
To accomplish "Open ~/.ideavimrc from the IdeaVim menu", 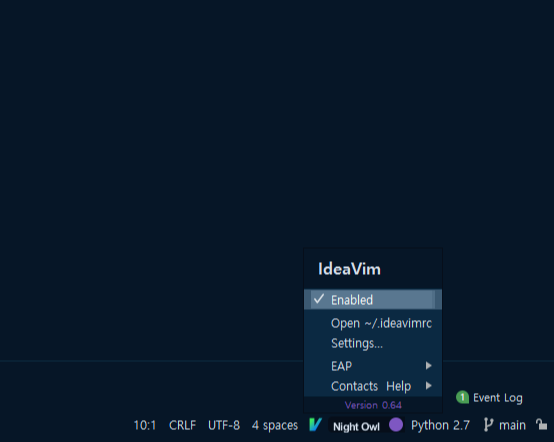I will click(x=373, y=323).
